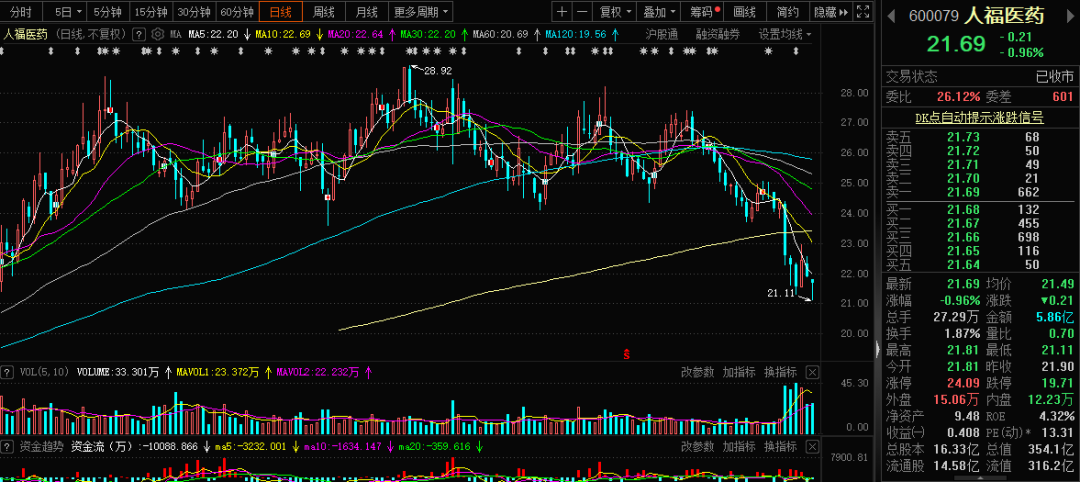Toggle fullscreen chart view icon
Viewport: 1080px width, 482px height.
(863, 12)
